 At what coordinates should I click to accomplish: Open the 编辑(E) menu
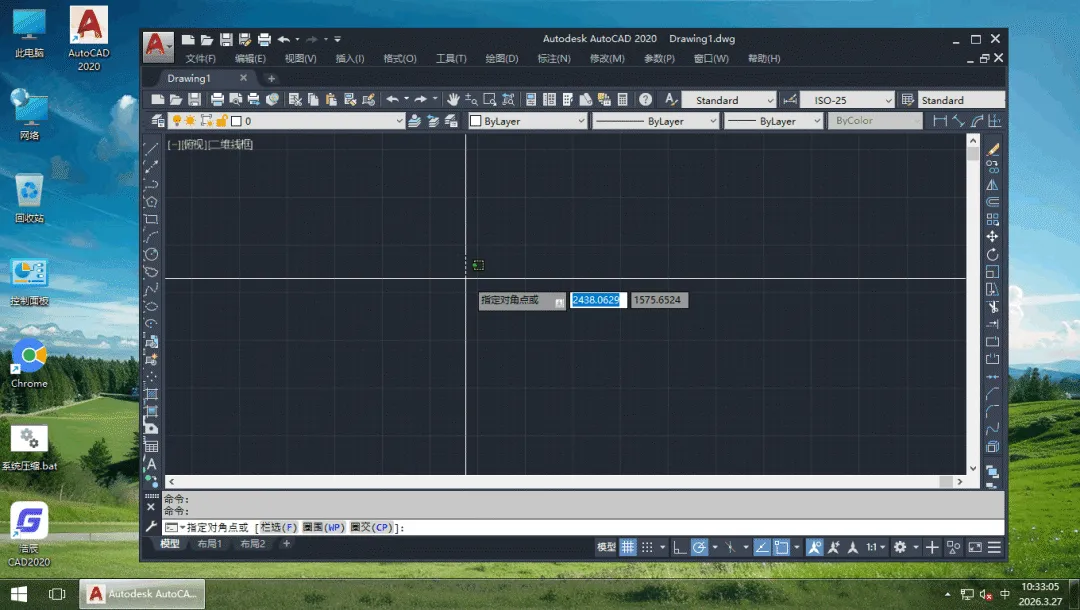tap(250, 59)
